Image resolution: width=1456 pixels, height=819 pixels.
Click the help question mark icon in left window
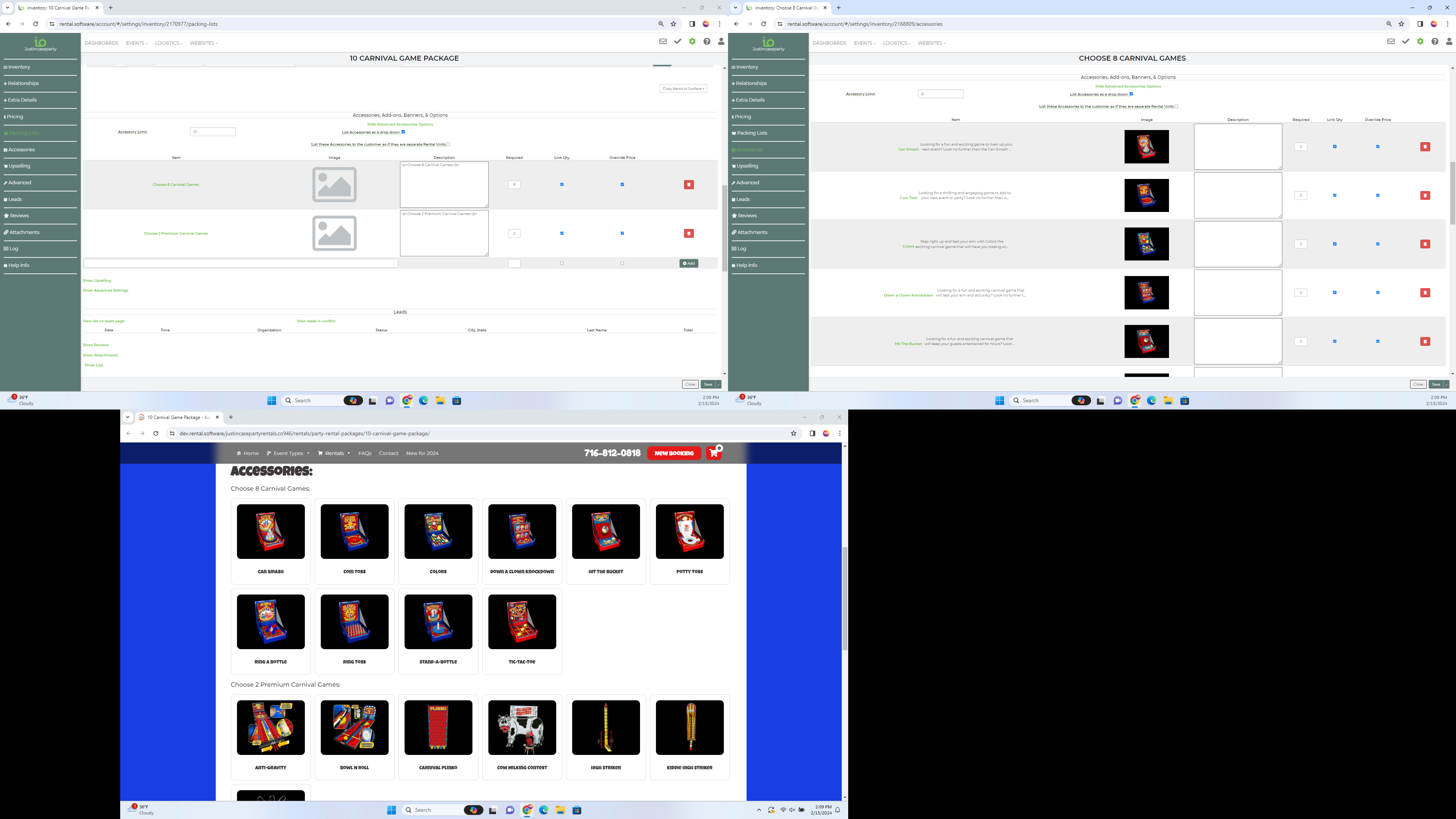(x=706, y=41)
